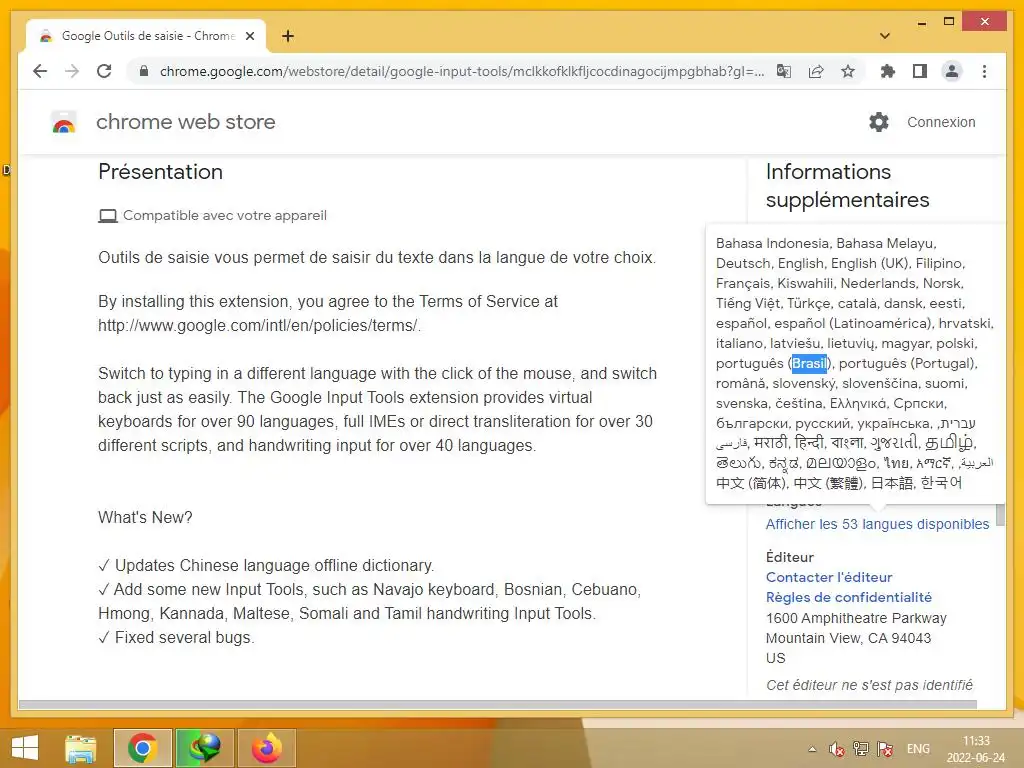1024x768 pixels.
Task: Click the muted volume tray icon
Action: click(836, 749)
